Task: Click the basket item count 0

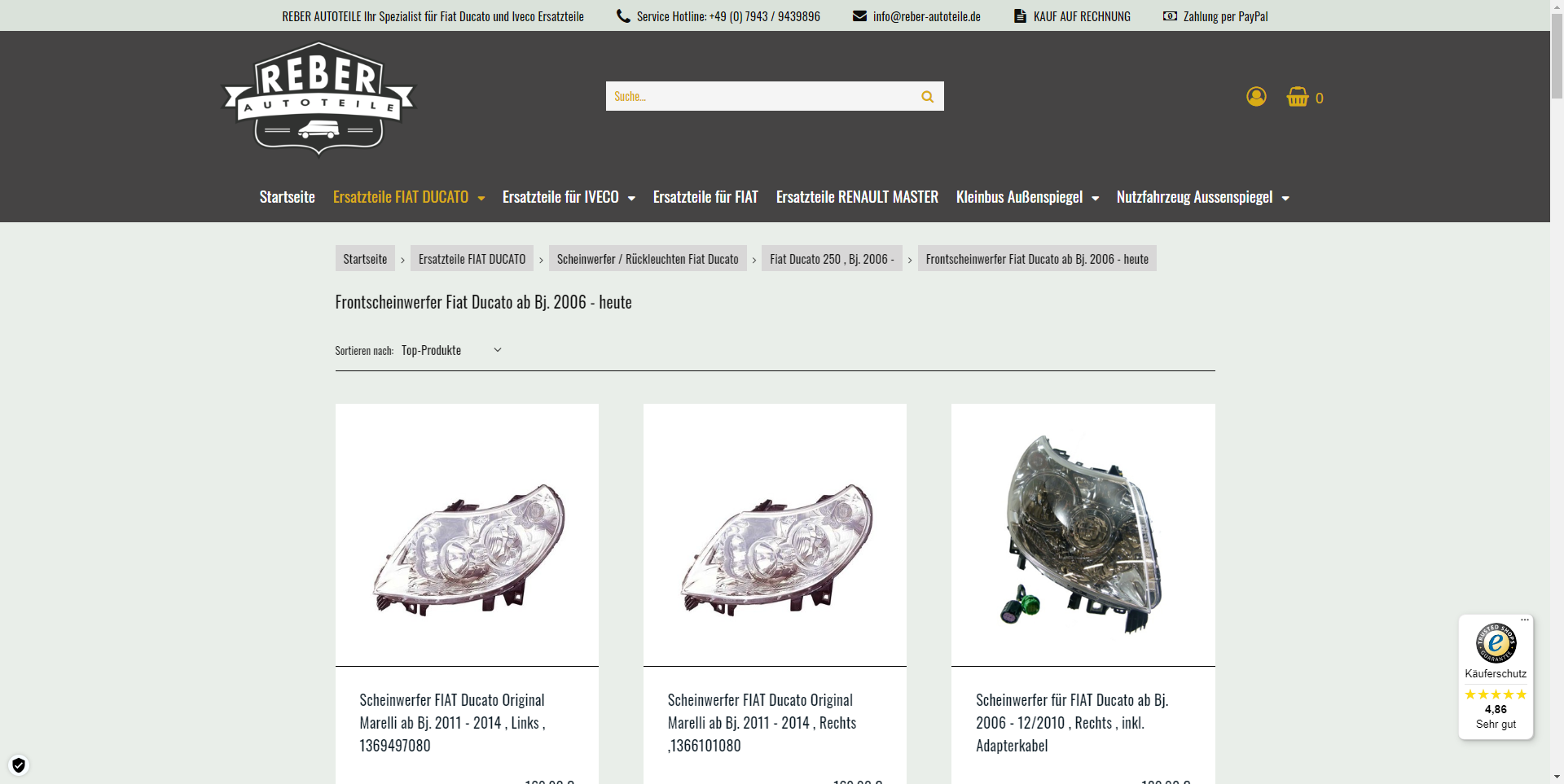Action: (x=1319, y=99)
